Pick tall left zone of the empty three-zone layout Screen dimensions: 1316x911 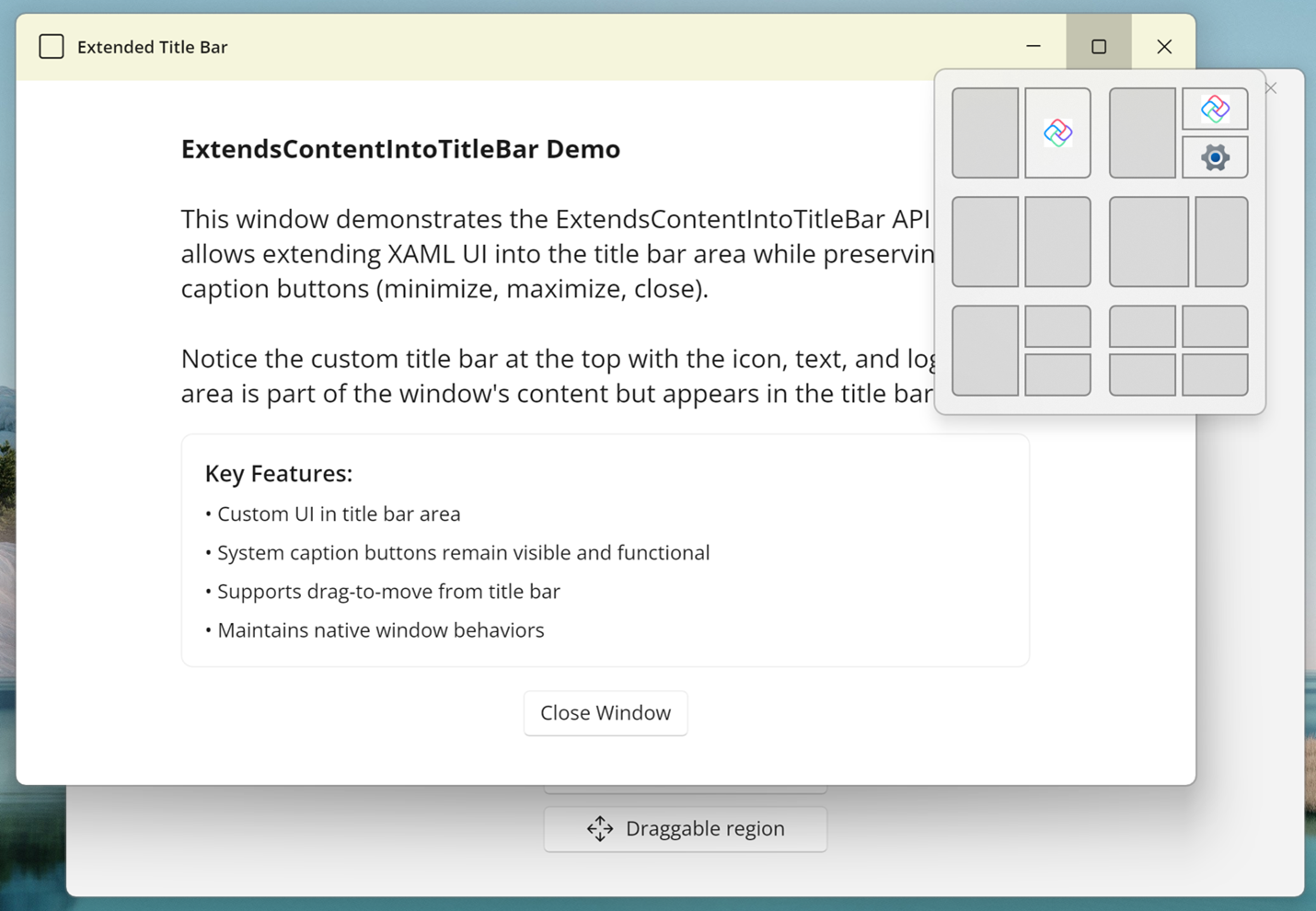(985, 351)
